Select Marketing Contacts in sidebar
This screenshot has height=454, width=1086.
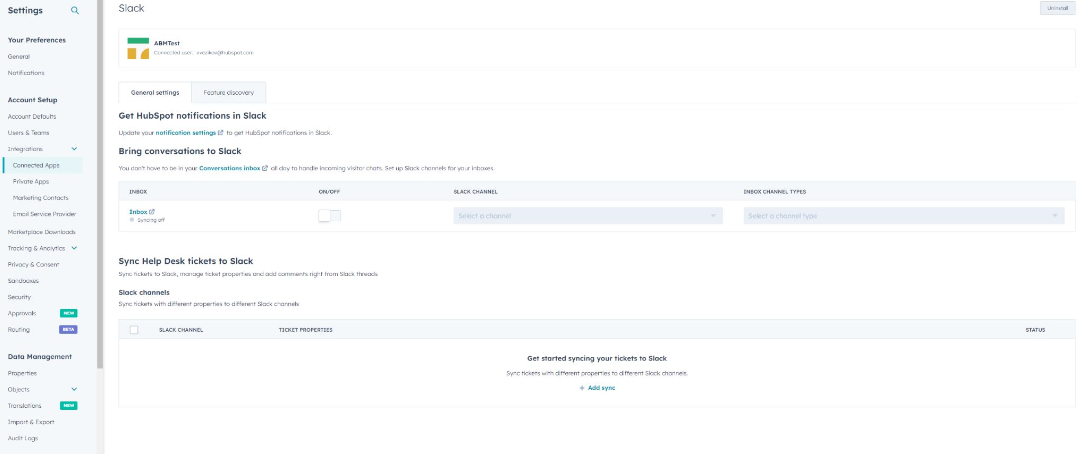(40, 198)
